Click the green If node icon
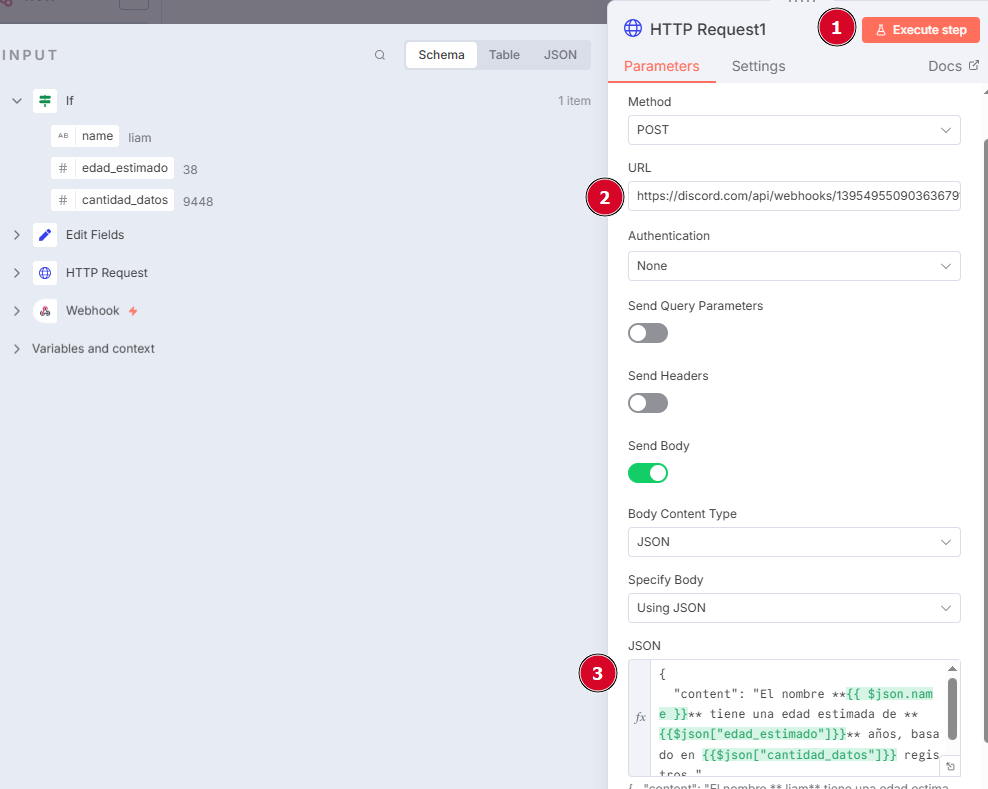988x789 pixels. [45, 101]
